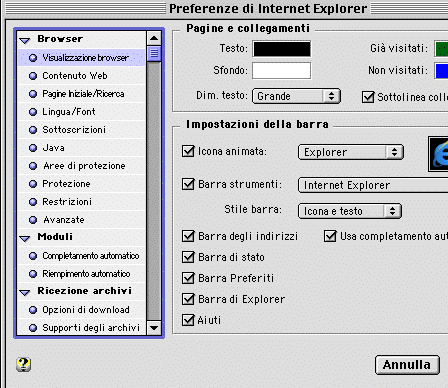Click the scroll down arrow in list
The width and height of the screenshot is (448, 388).
(154, 328)
